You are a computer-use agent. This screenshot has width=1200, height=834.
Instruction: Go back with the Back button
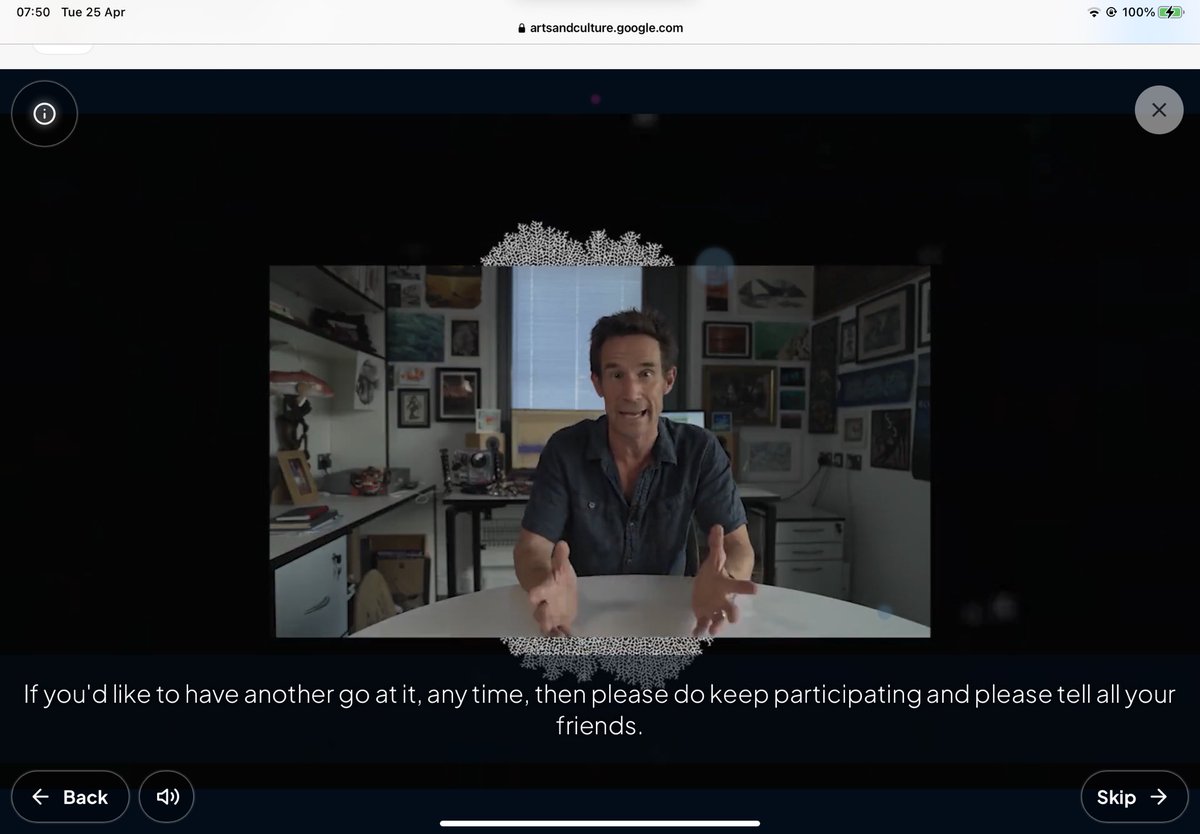(70, 797)
